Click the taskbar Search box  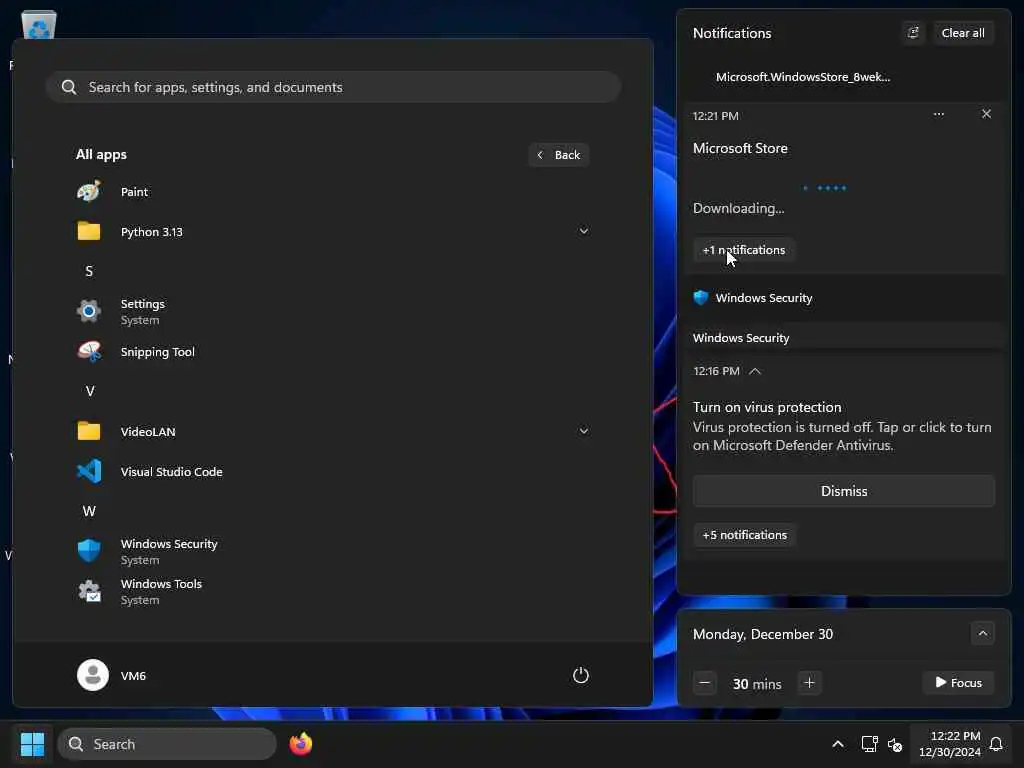click(x=167, y=744)
